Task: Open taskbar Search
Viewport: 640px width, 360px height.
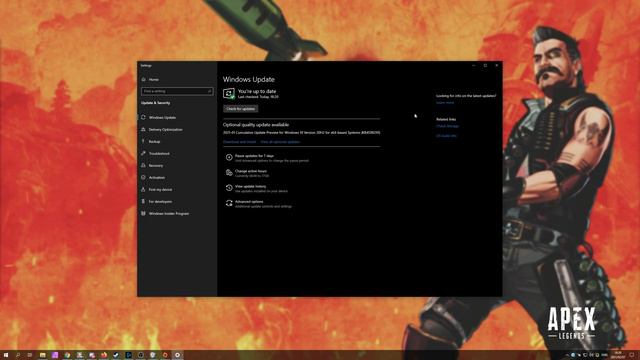Action: point(18,355)
